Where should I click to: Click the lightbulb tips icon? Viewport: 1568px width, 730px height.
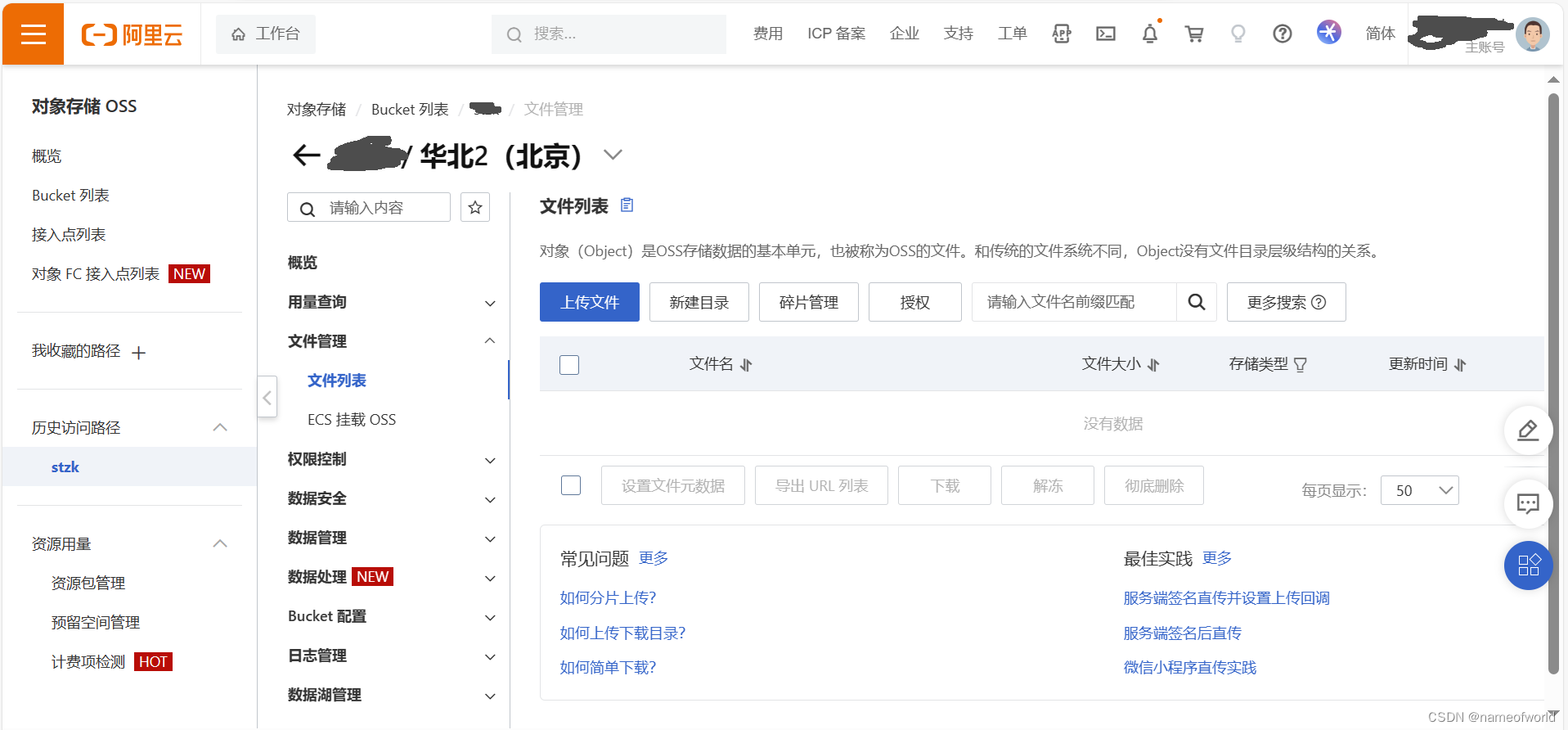[1238, 34]
